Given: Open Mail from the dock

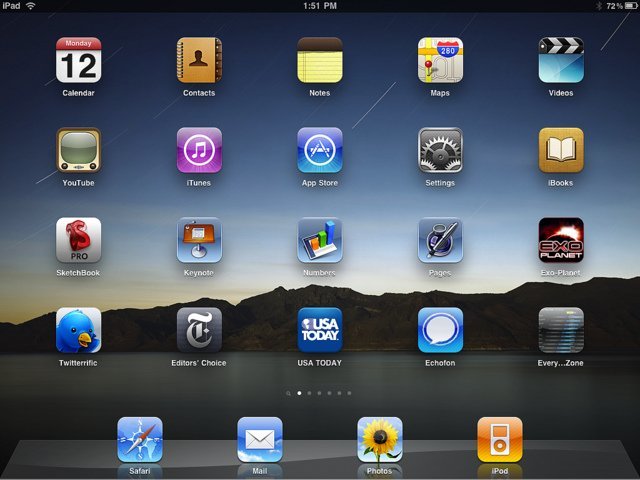Looking at the screenshot, I should coord(259,439).
